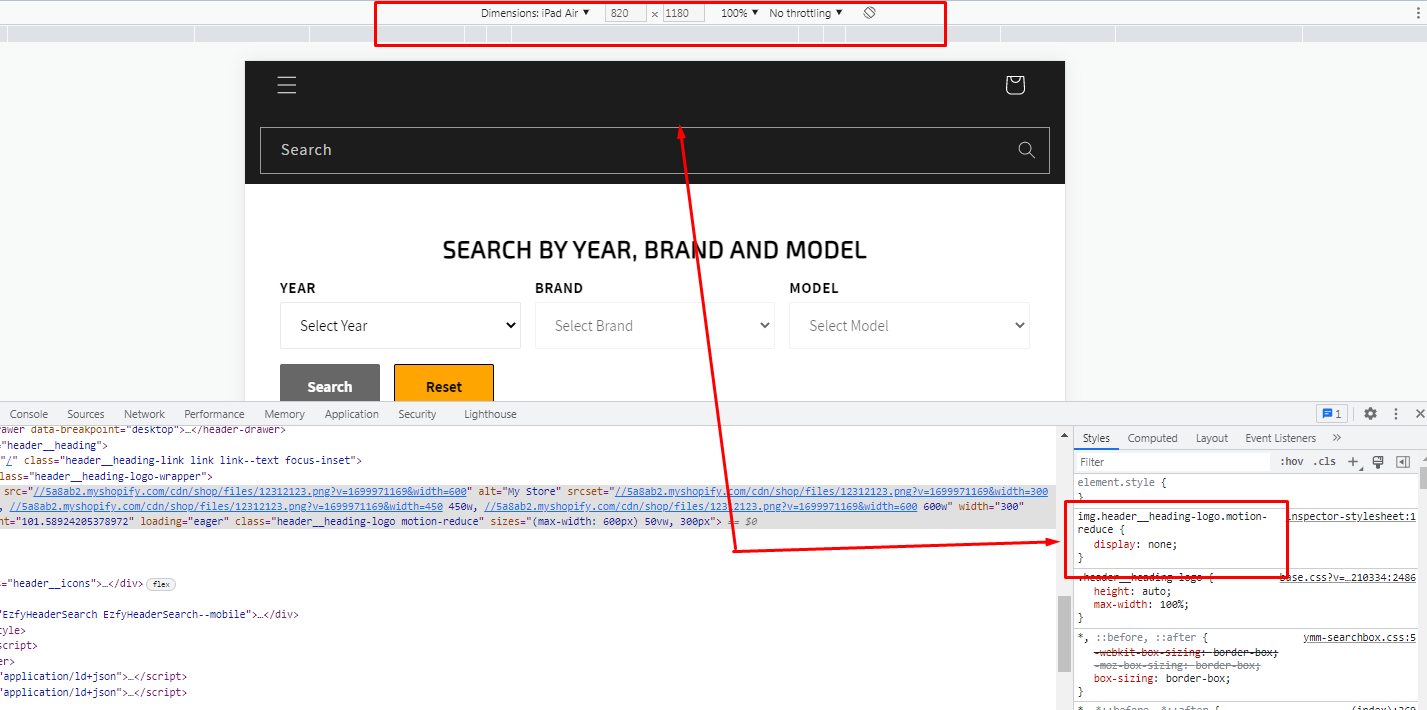This screenshot has height=710, width=1427.
Task: Open the inspector-stylesheet:1 source link
Action: coord(1352,517)
